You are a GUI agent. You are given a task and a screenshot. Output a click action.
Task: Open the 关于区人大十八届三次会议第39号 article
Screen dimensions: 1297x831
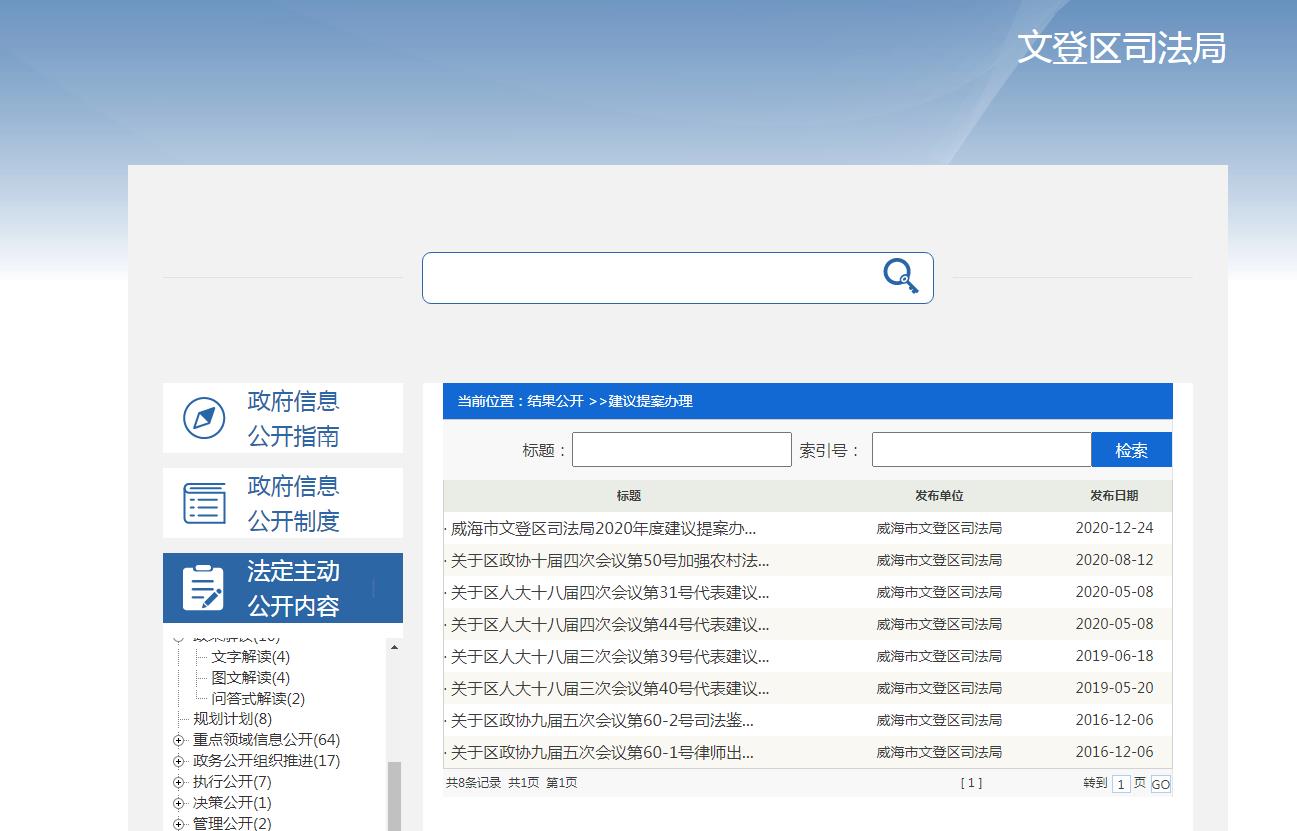[x=605, y=656]
